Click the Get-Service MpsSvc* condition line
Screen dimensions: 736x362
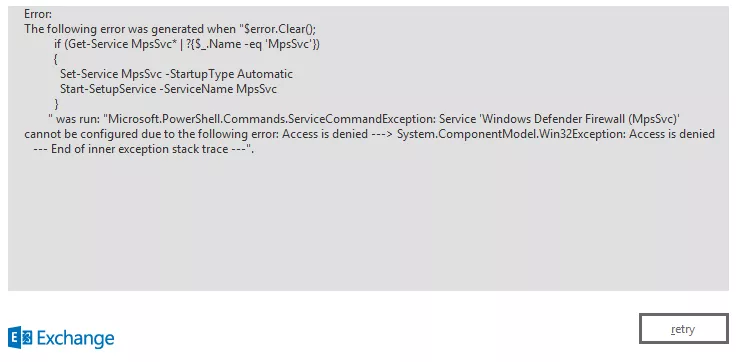[187, 44]
